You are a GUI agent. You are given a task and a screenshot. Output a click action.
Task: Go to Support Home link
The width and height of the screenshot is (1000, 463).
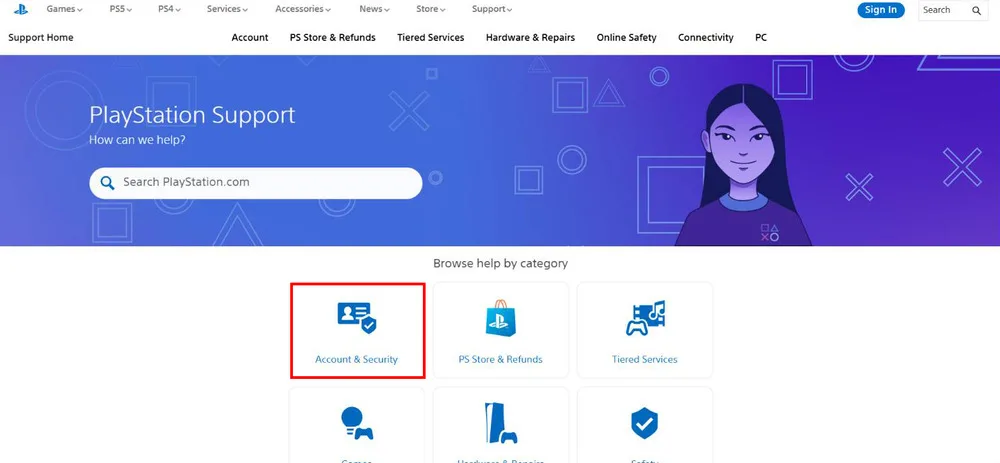point(41,38)
